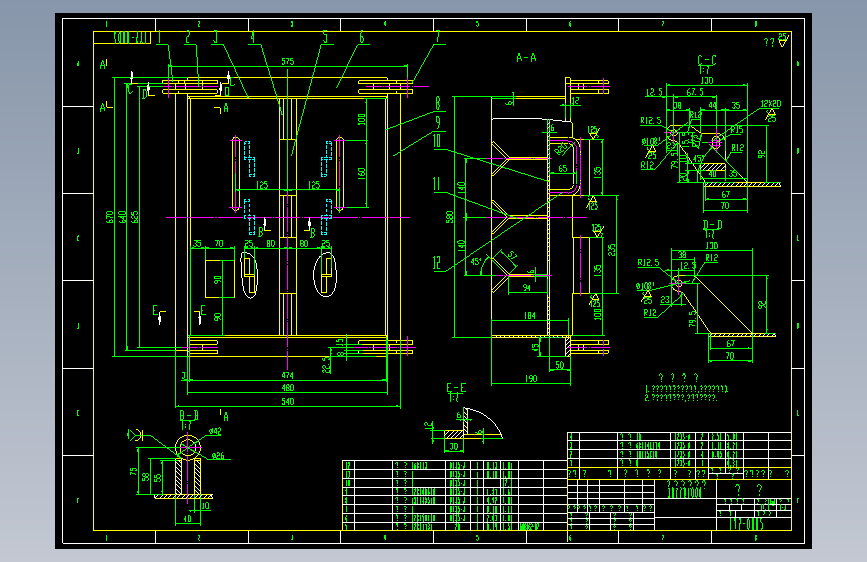Select the 130 dimension in D-D view
This screenshot has width=867, height=562.
coord(712,246)
